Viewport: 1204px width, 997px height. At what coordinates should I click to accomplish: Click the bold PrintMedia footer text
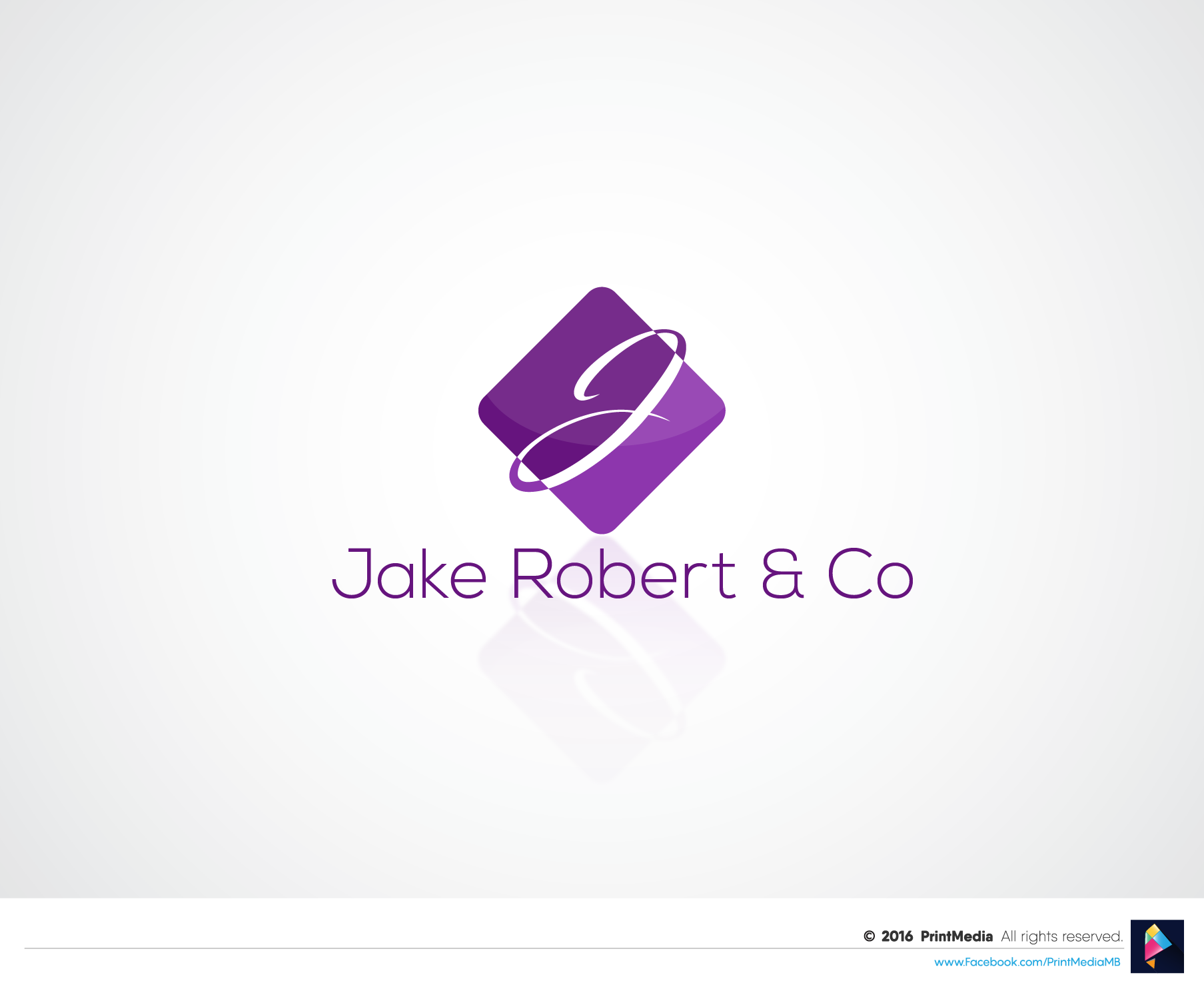click(956, 936)
